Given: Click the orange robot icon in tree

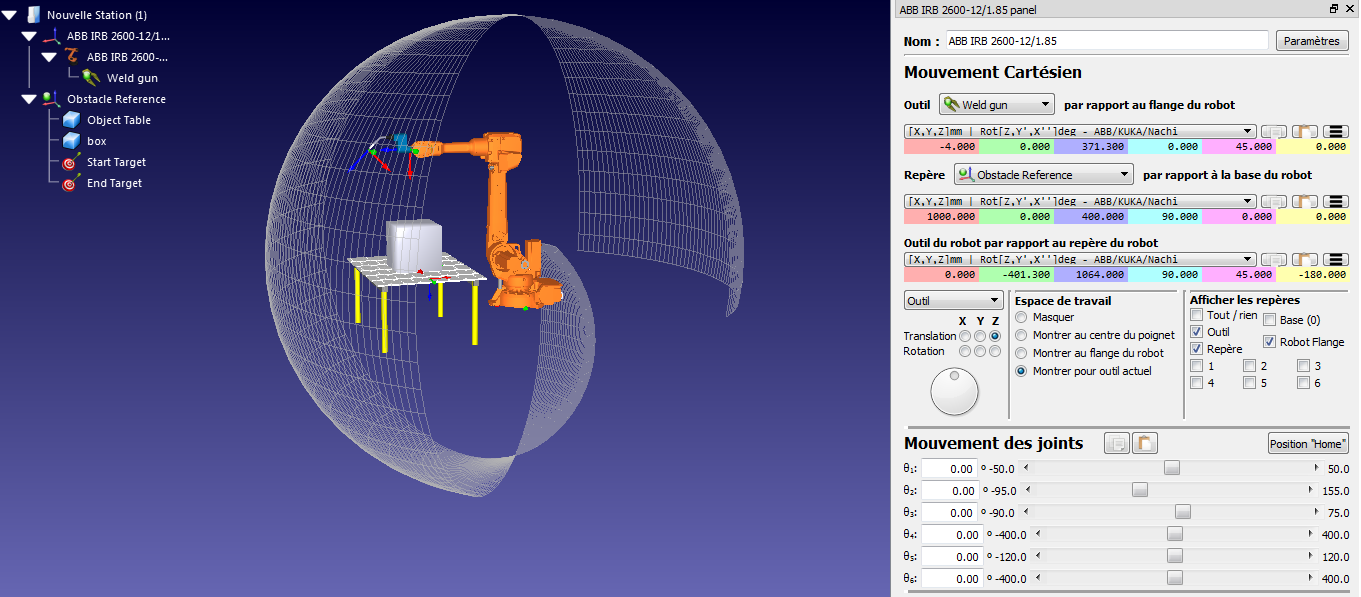Looking at the screenshot, I should click(72, 57).
